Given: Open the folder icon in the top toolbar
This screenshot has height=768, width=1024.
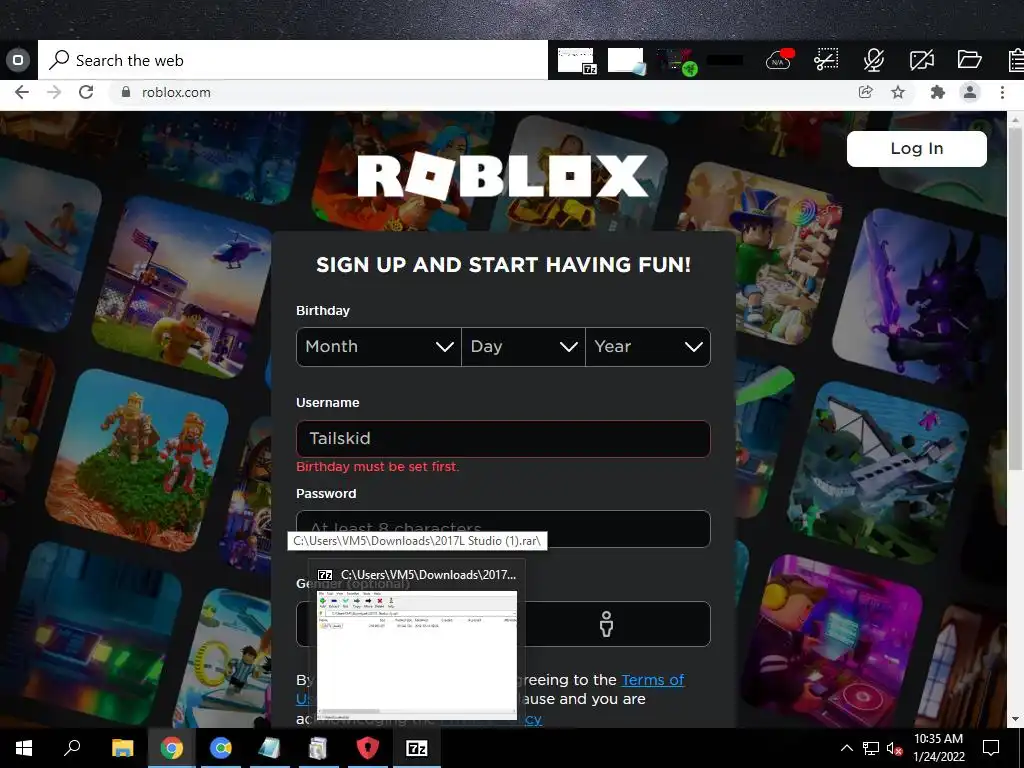Looking at the screenshot, I should (969, 59).
